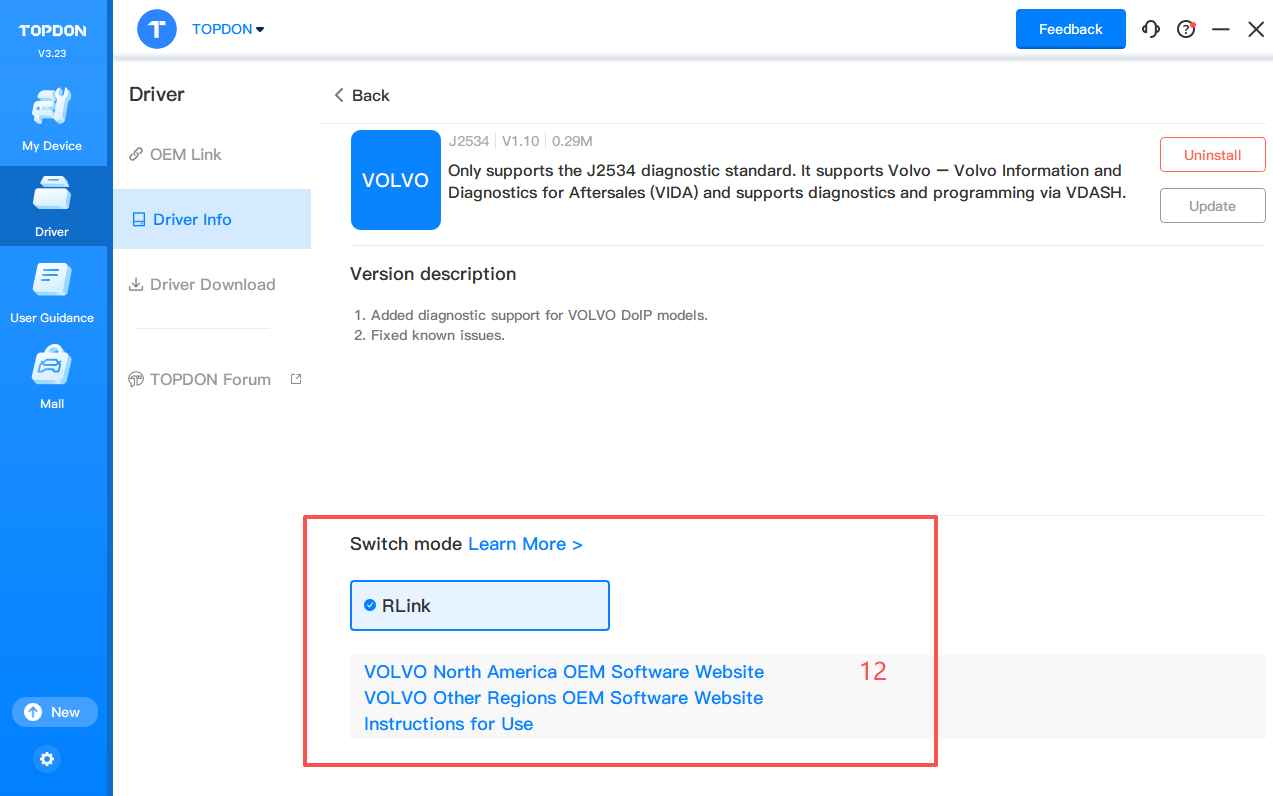Open the OEM Link tab
1273x796 pixels.
(x=185, y=154)
